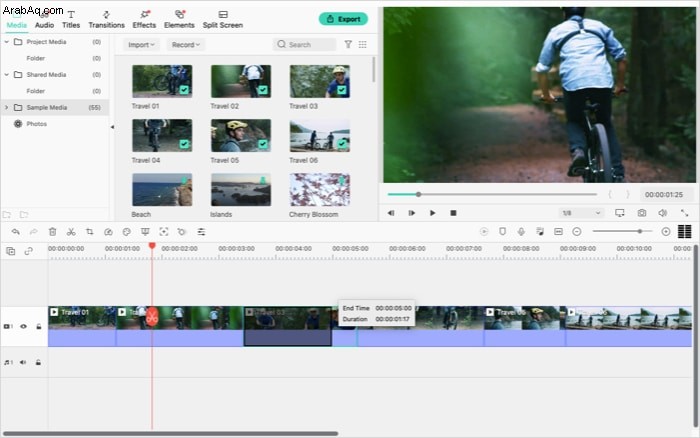Select the Travel 04 media clip
The width and height of the screenshot is (700, 438).
tap(162, 135)
